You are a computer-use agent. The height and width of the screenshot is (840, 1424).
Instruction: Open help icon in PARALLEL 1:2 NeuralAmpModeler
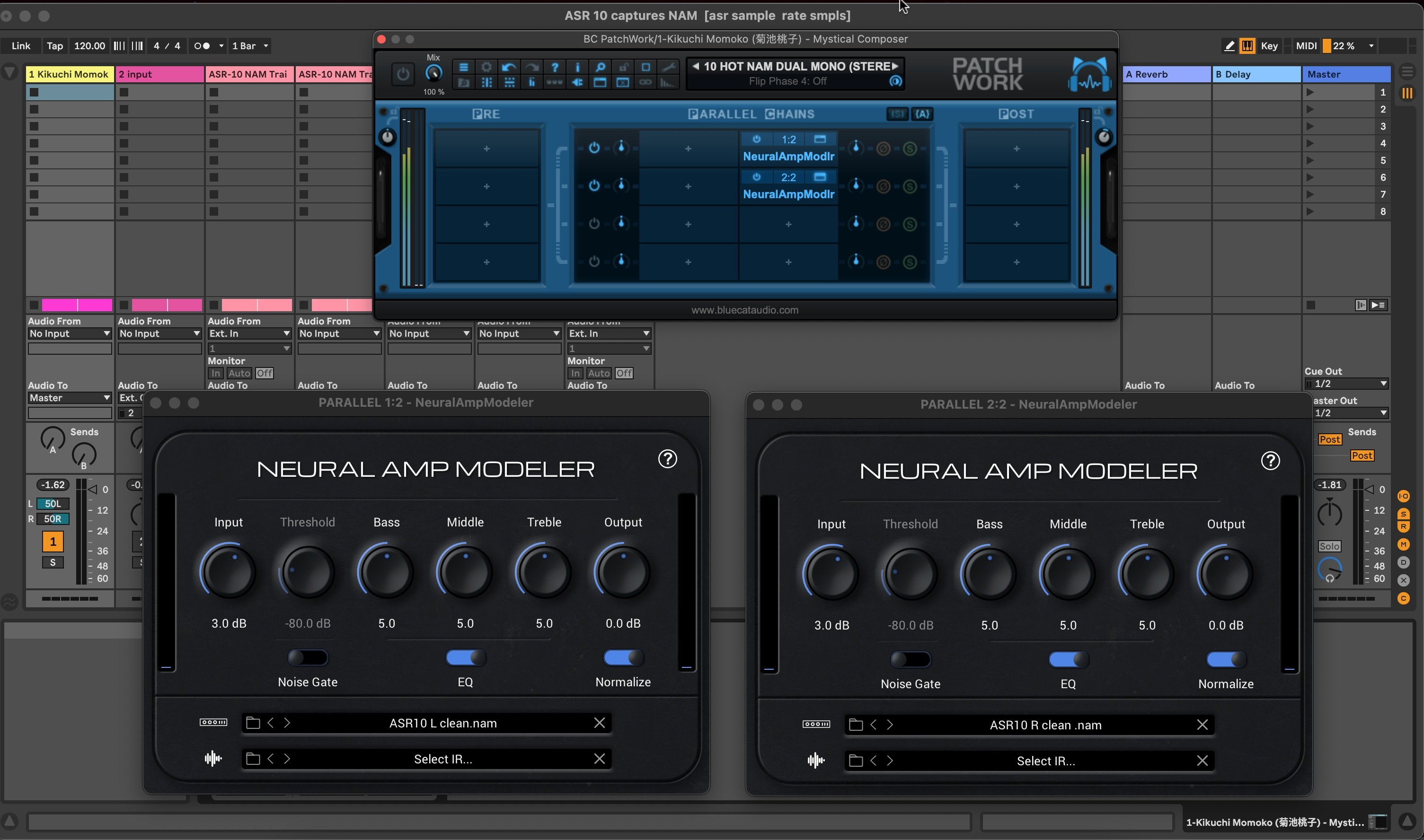tap(668, 458)
